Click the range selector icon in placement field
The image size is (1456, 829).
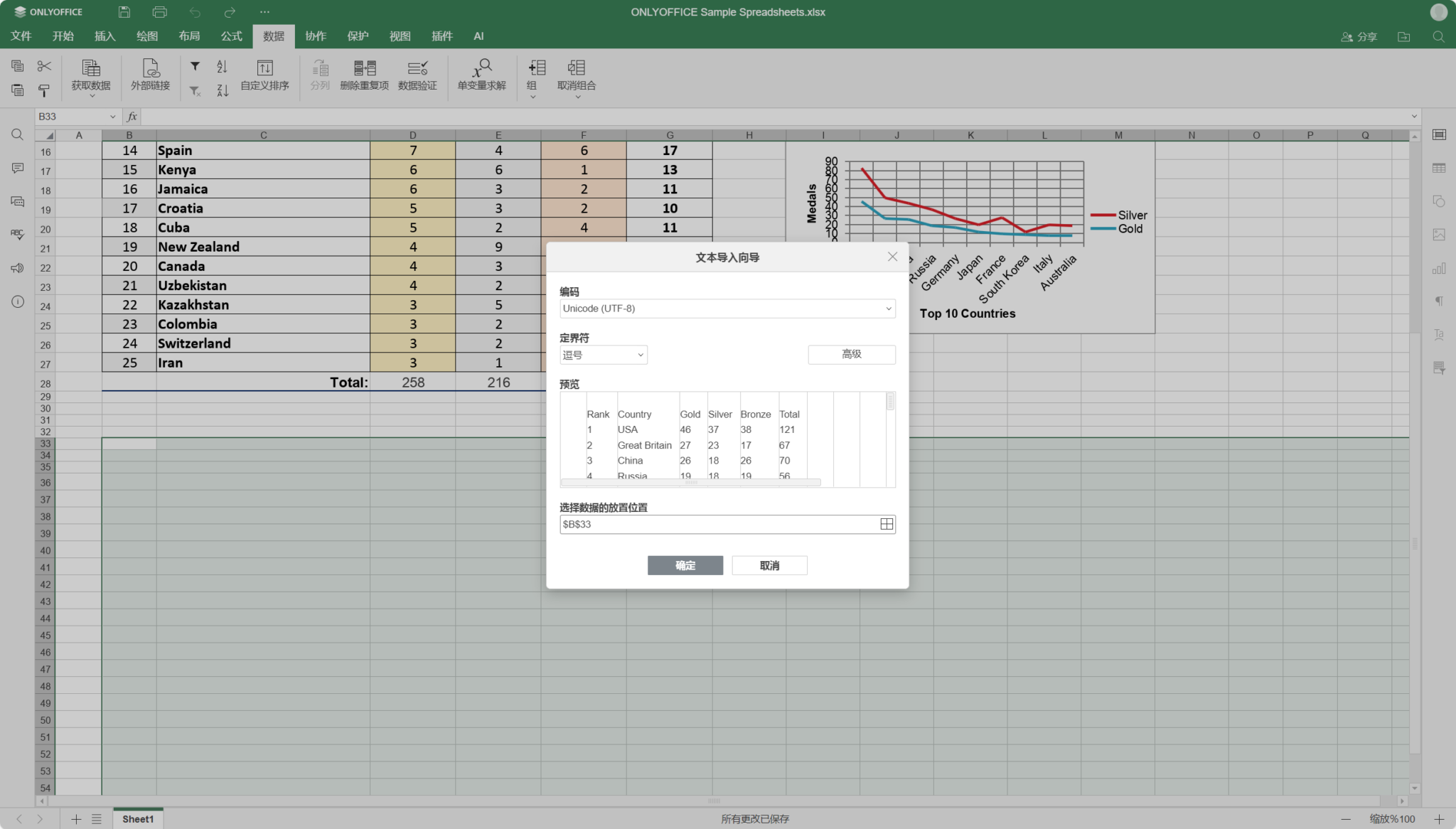pos(887,524)
